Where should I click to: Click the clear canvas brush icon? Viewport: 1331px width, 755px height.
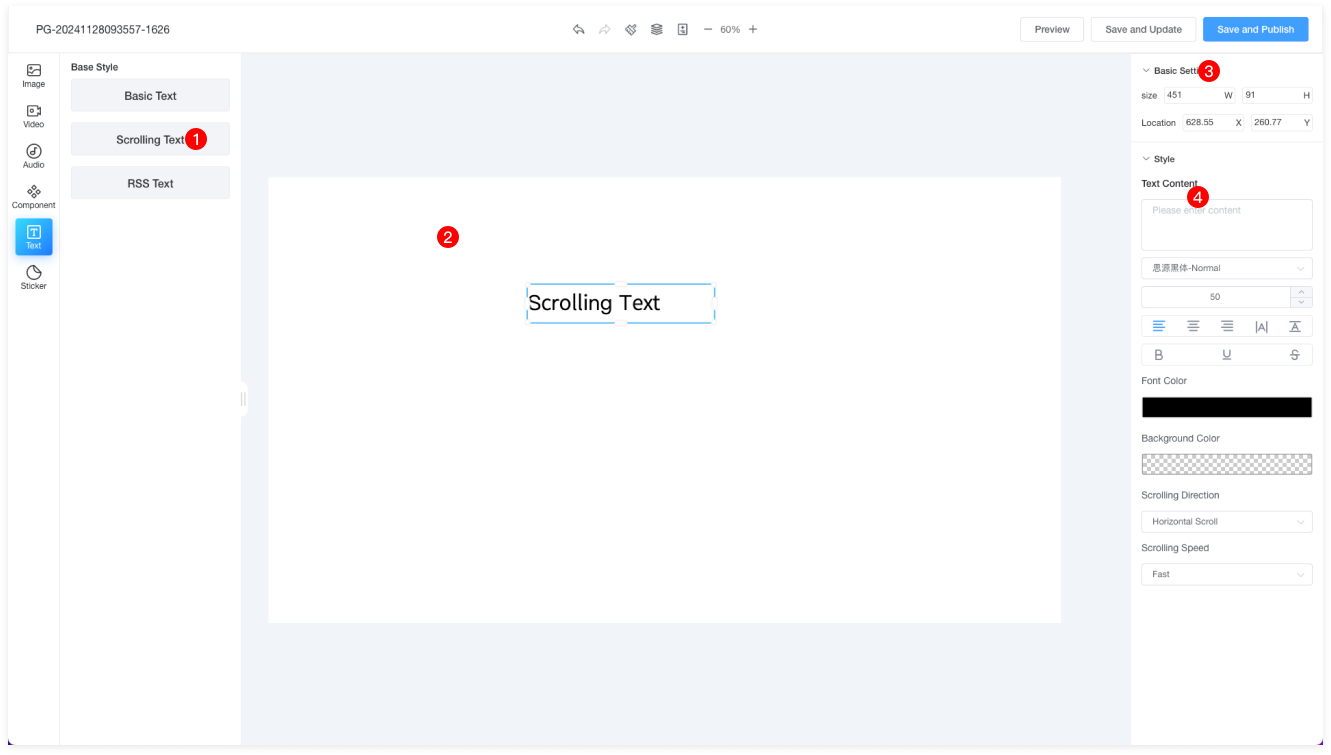(630, 29)
